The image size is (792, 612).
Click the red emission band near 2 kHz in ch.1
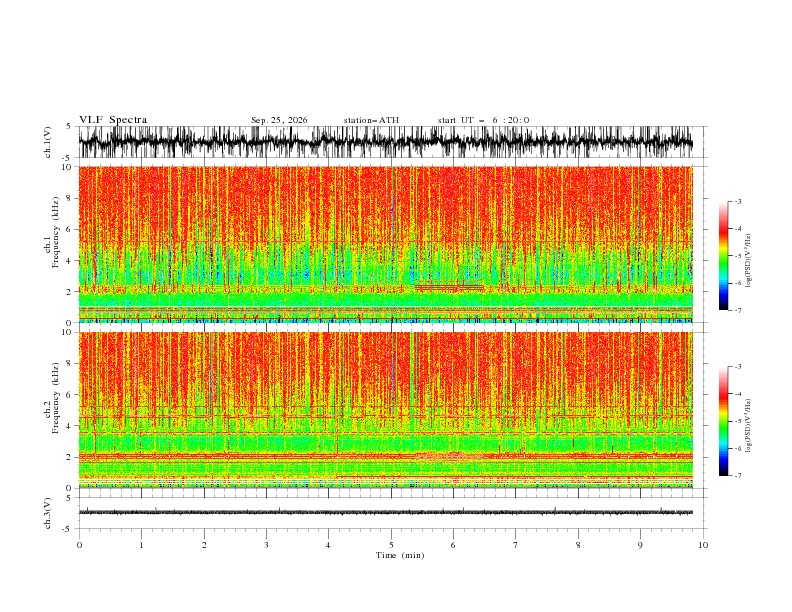point(449,288)
